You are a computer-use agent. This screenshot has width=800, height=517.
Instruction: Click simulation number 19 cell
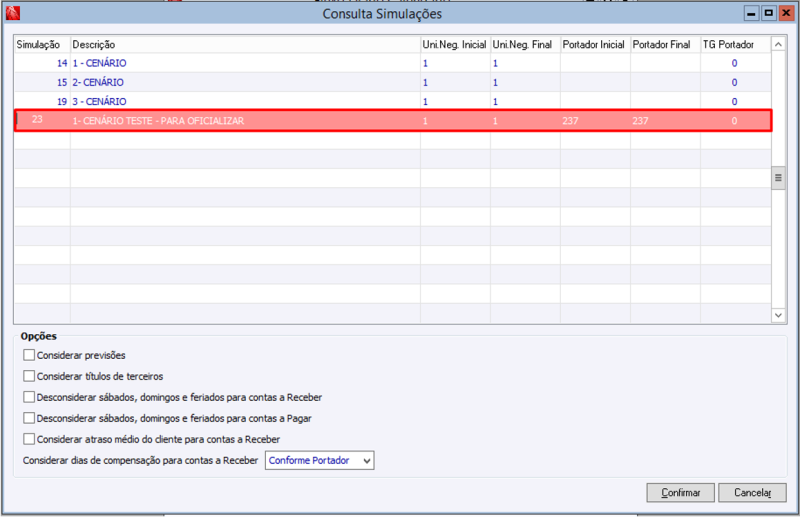pyautogui.click(x=42, y=102)
